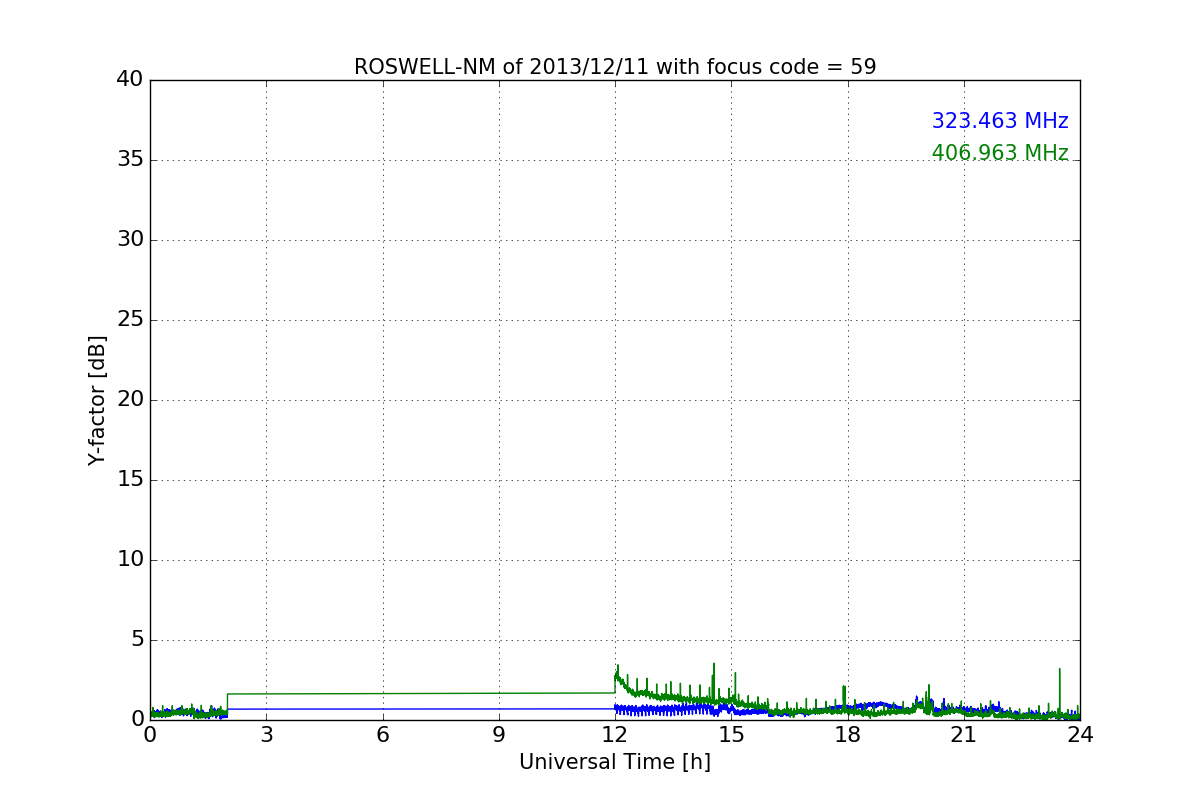Click the y-axis tick label 10
The image size is (1200, 800).
coord(130,560)
